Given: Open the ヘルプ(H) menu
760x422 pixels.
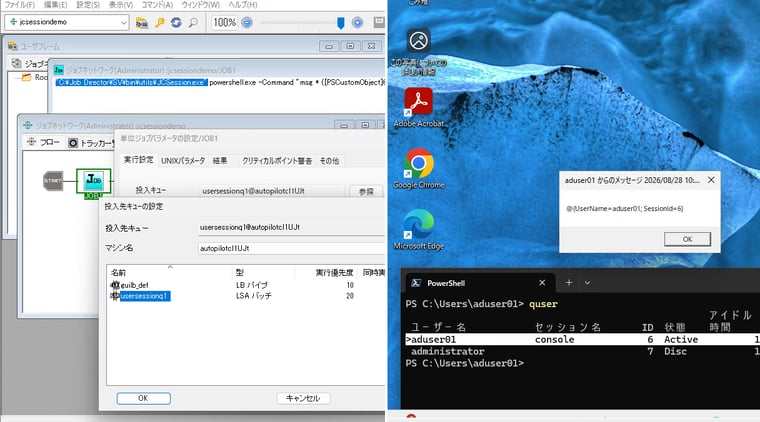Looking at the screenshot, I should (242, 4).
